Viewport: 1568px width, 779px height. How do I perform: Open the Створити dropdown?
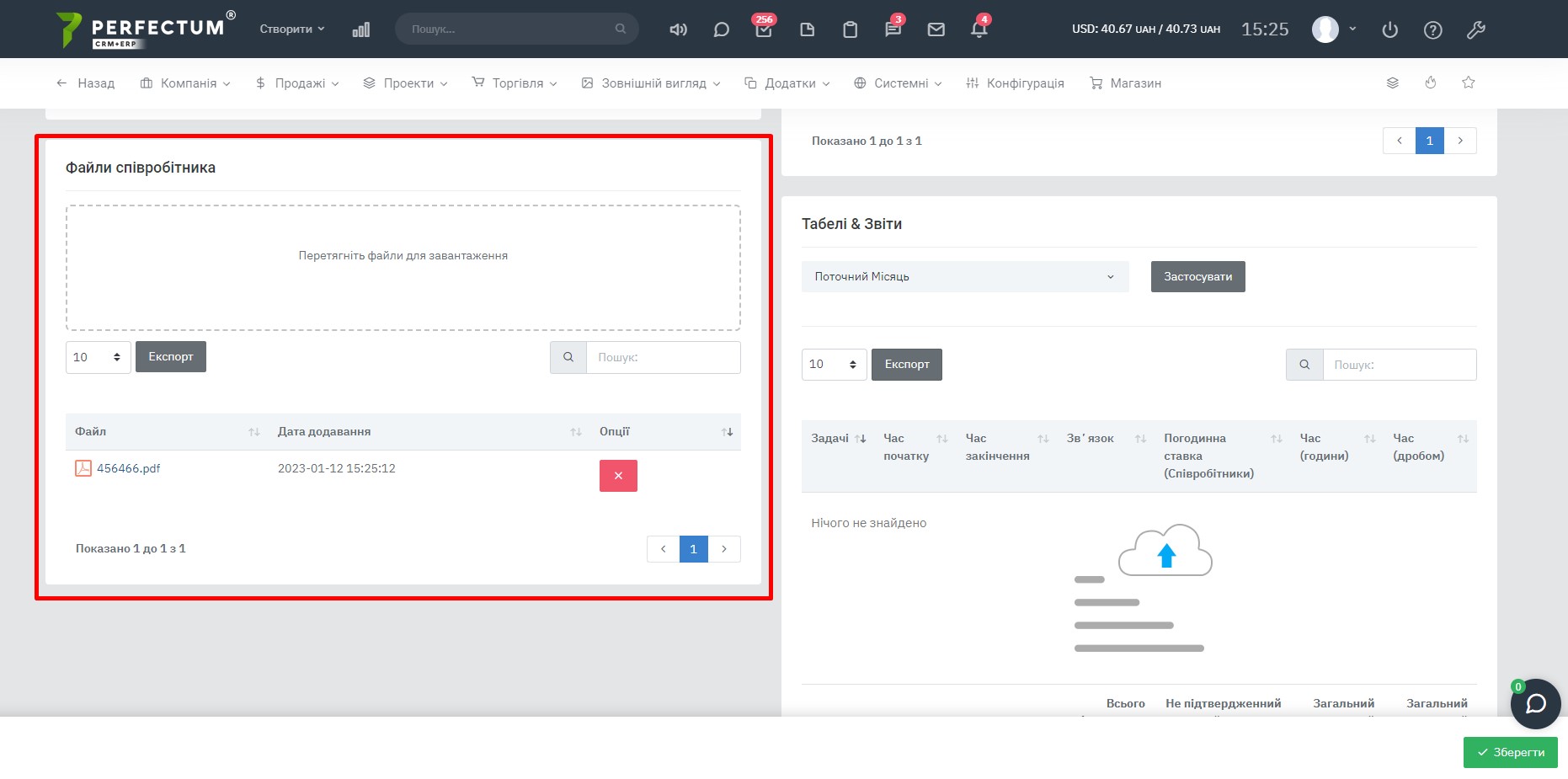click(291, 29)
